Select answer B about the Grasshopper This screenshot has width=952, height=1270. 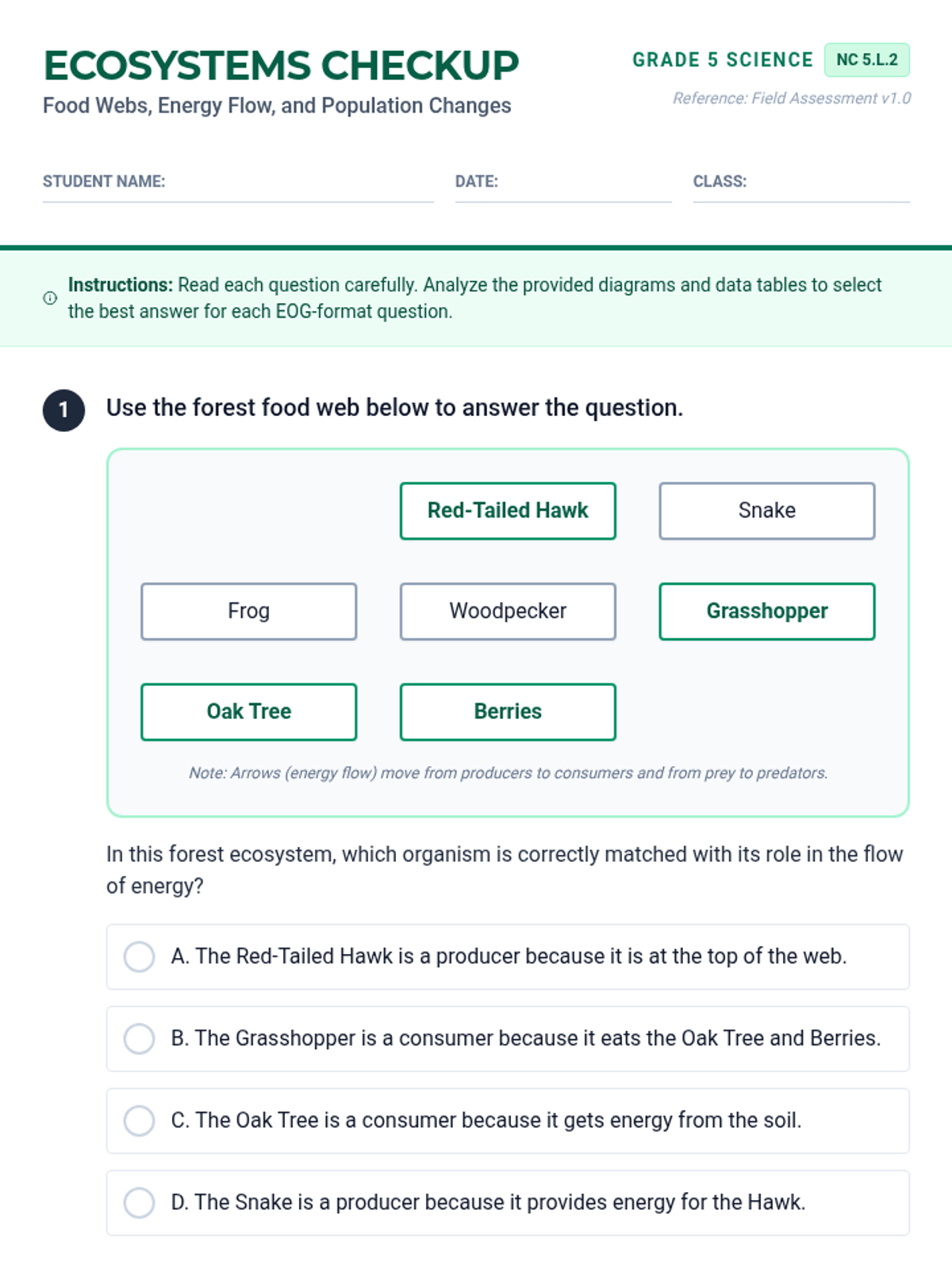pos(508,1039)
